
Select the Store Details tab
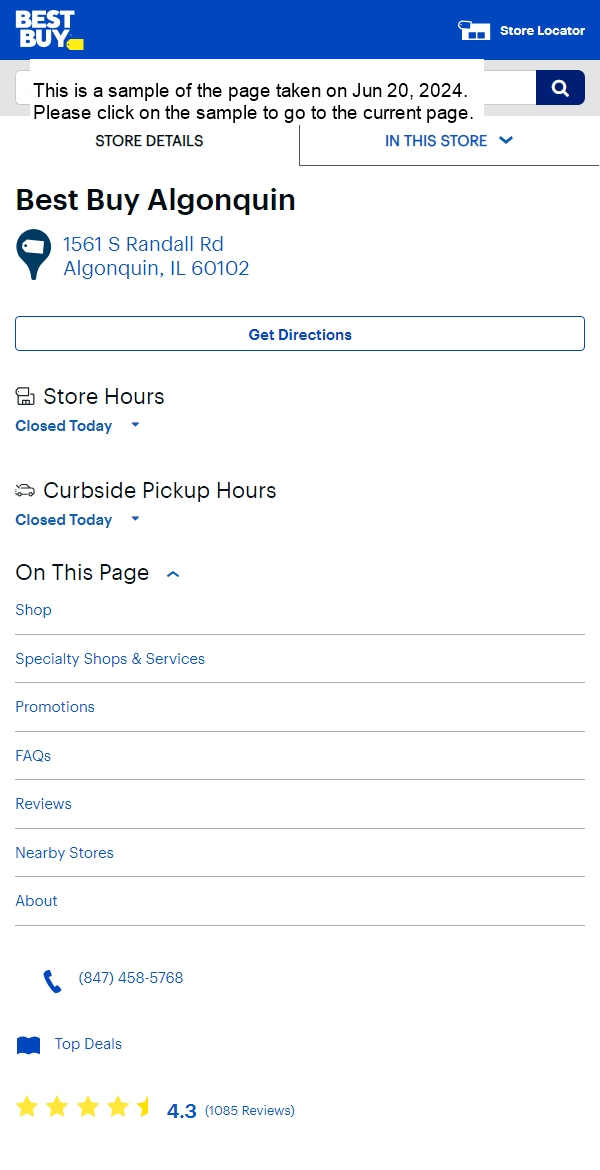[x=149, y=141]
